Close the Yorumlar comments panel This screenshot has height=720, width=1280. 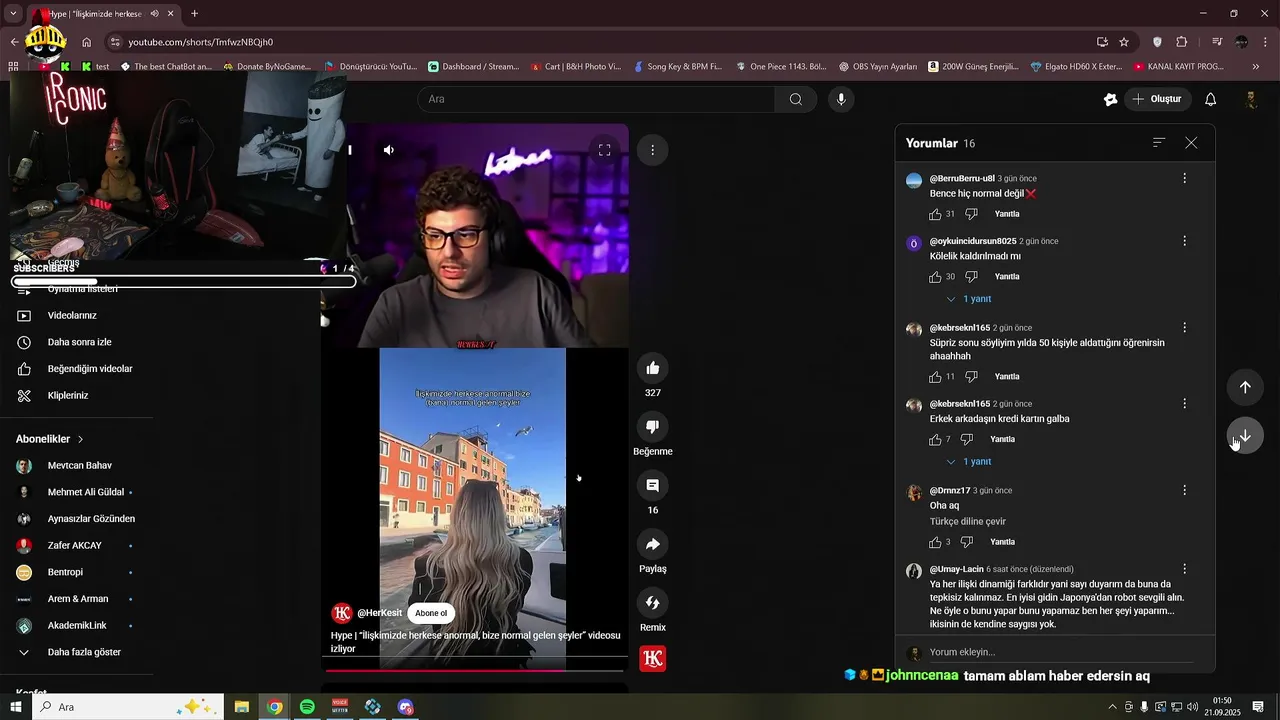1191,143
